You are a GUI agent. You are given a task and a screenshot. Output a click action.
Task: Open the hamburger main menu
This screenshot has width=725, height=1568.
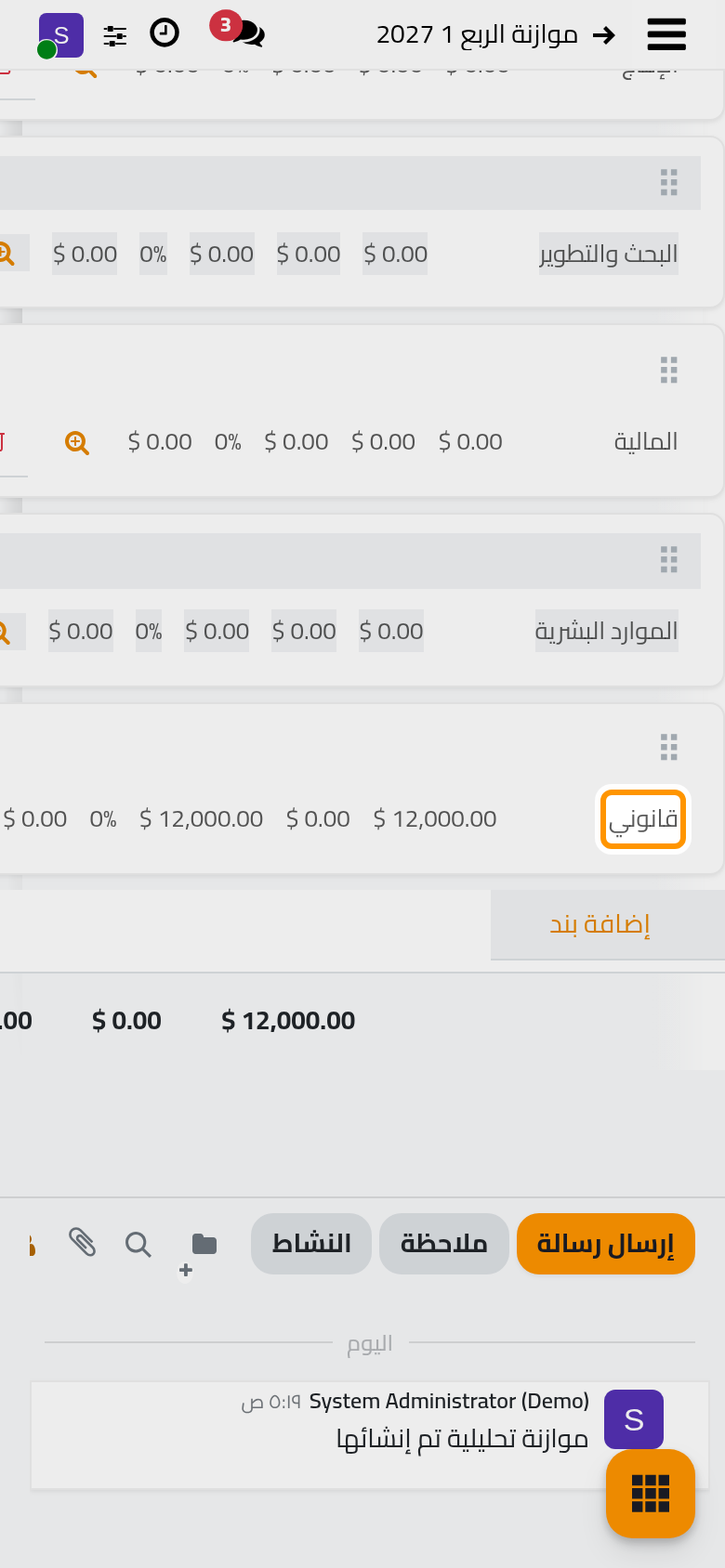(666, 34)
